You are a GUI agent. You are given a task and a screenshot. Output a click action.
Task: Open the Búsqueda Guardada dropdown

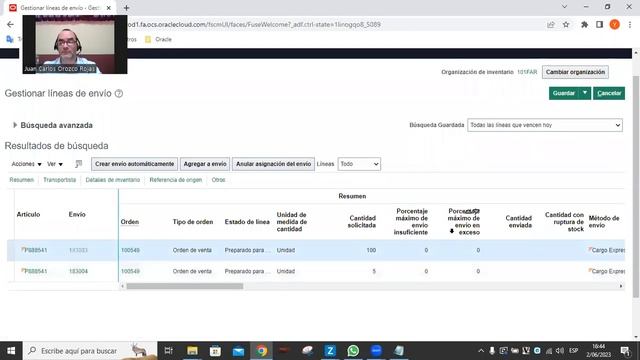point(544,125)
